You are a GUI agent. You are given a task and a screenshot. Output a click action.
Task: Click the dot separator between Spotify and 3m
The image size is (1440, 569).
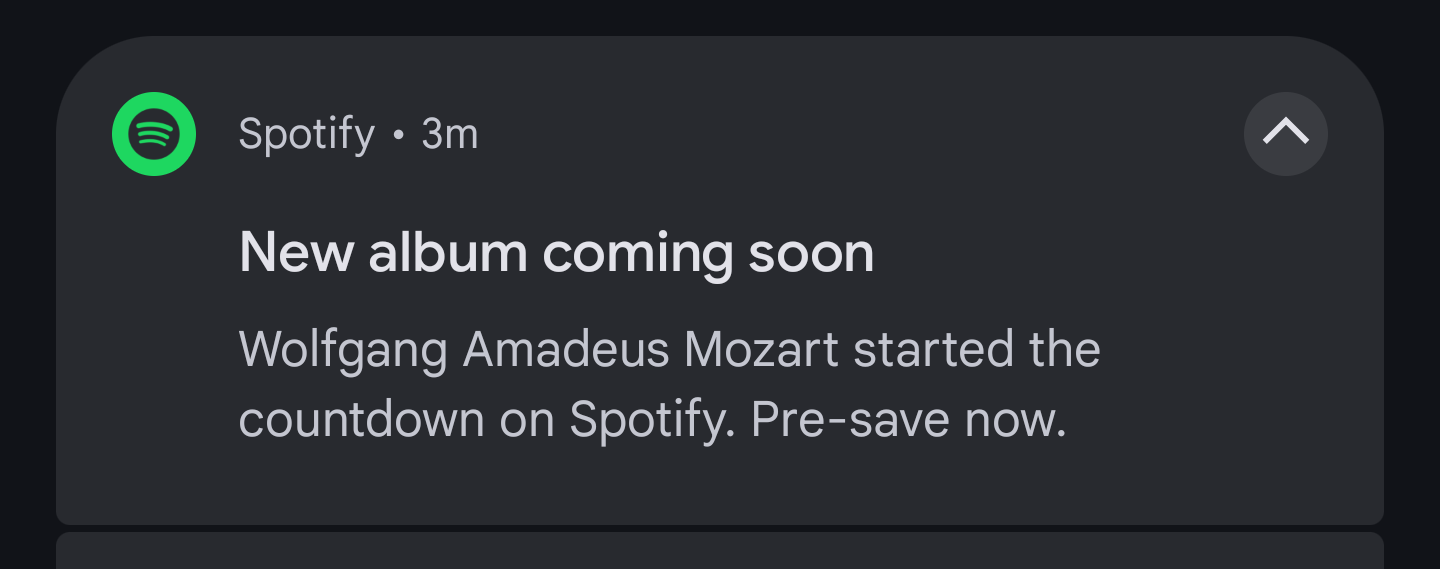(x=398, y=135)
